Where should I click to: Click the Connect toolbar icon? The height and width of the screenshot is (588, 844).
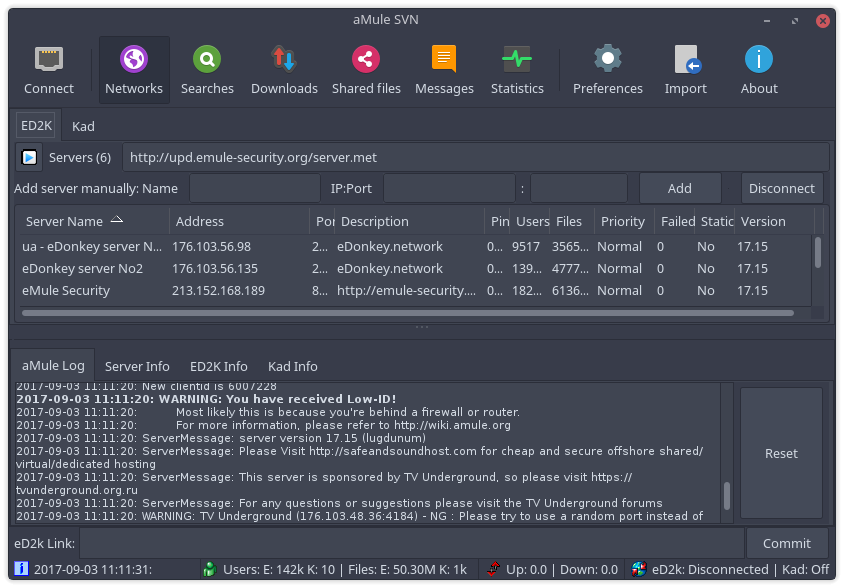(49, 59)
